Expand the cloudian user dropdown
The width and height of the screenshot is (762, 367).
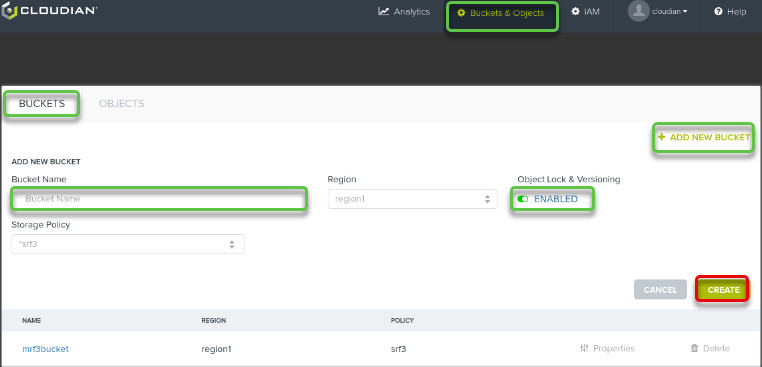(x=669, y=12)
